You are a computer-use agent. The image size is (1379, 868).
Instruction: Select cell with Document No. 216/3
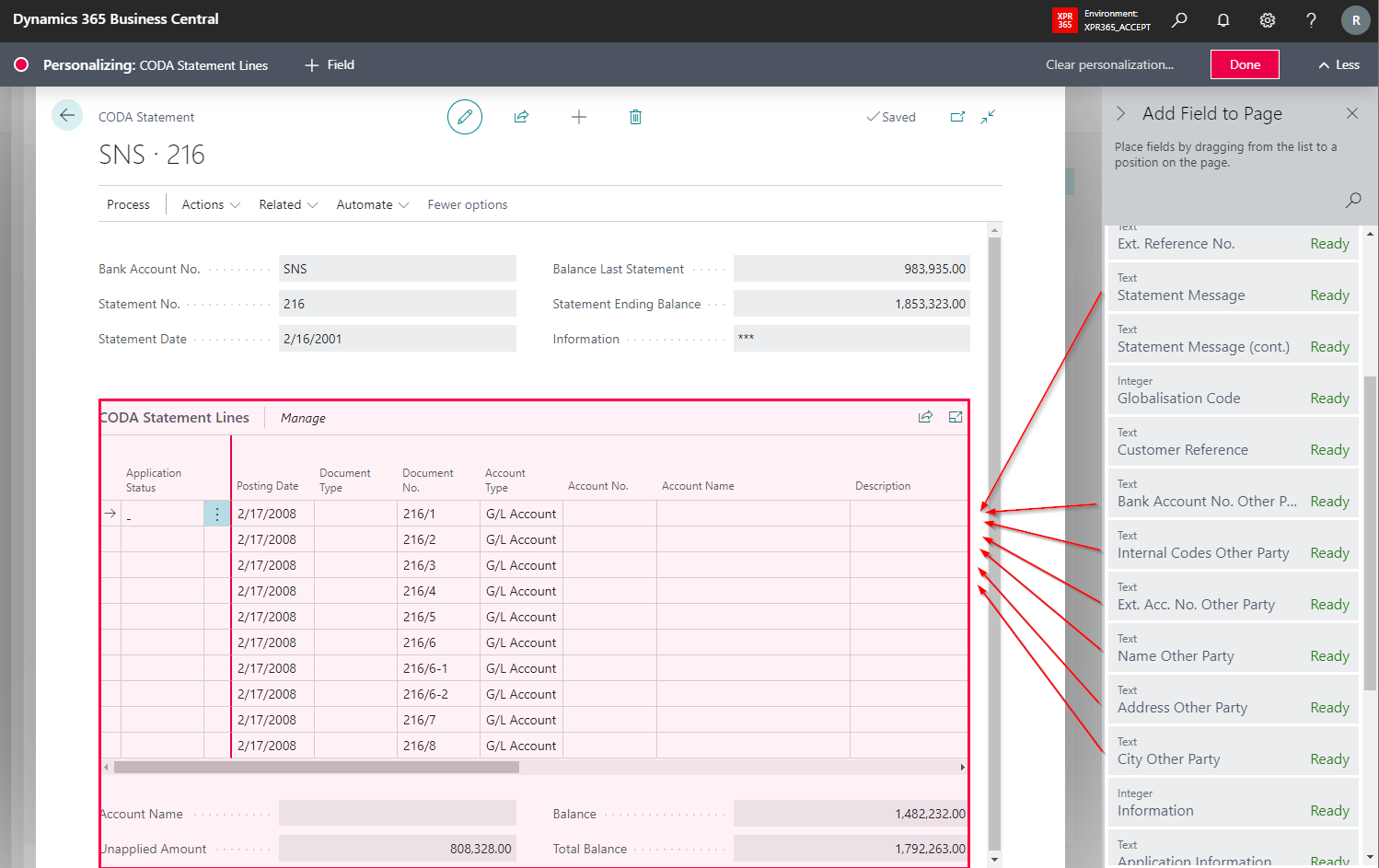pyautogui.click(x=438, y=565)
